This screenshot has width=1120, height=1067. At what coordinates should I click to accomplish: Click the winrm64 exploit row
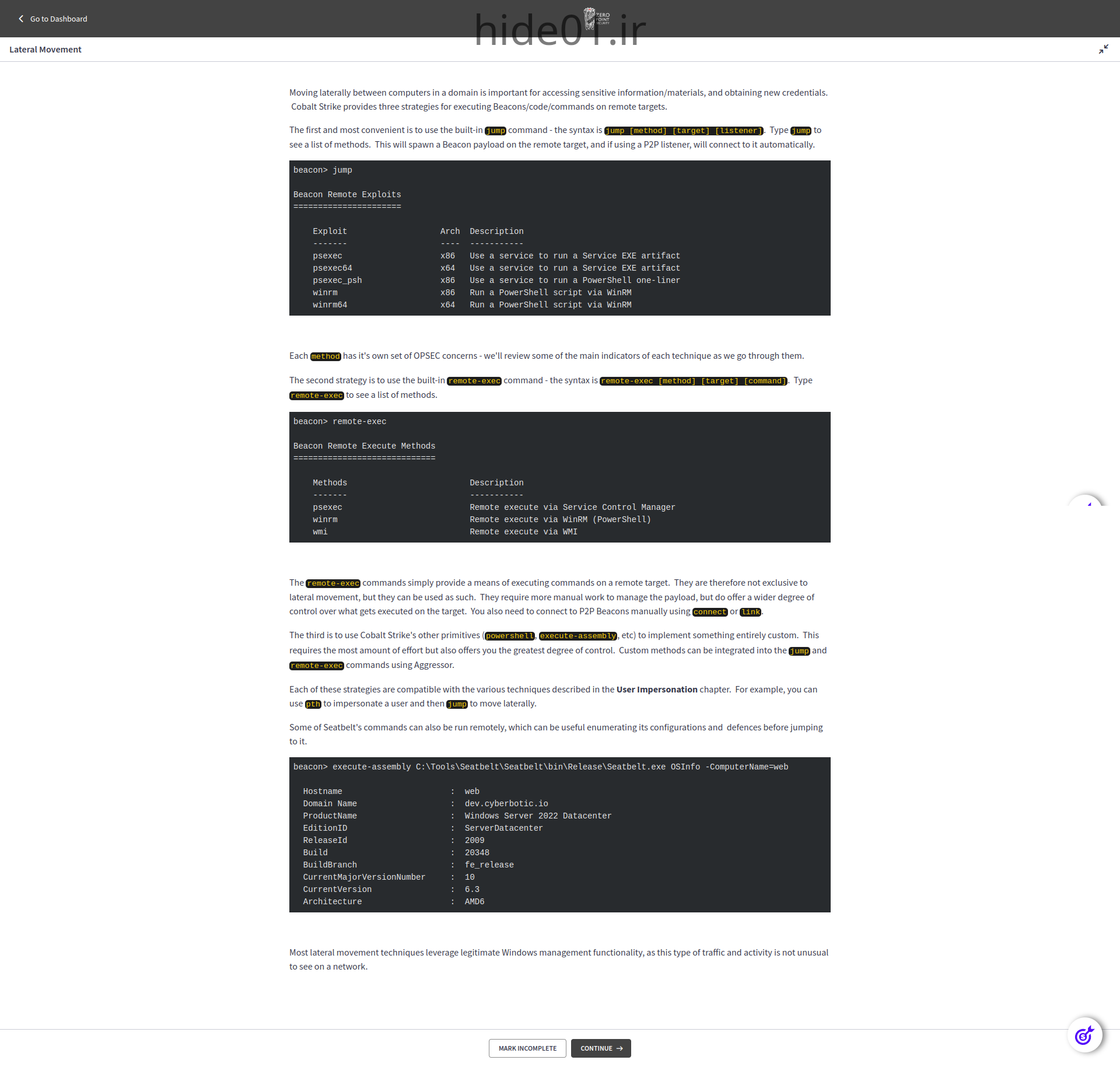click(472, 305)
